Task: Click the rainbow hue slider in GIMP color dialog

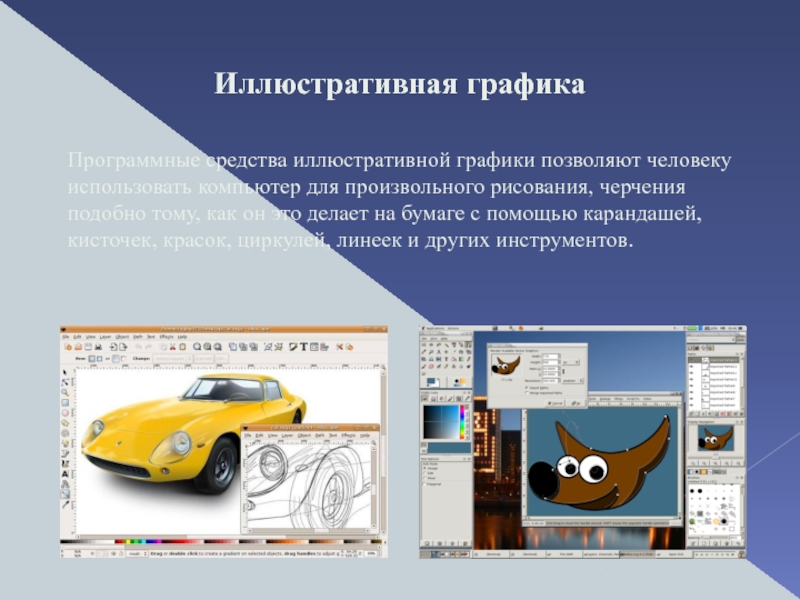Action: pos(463,422)
